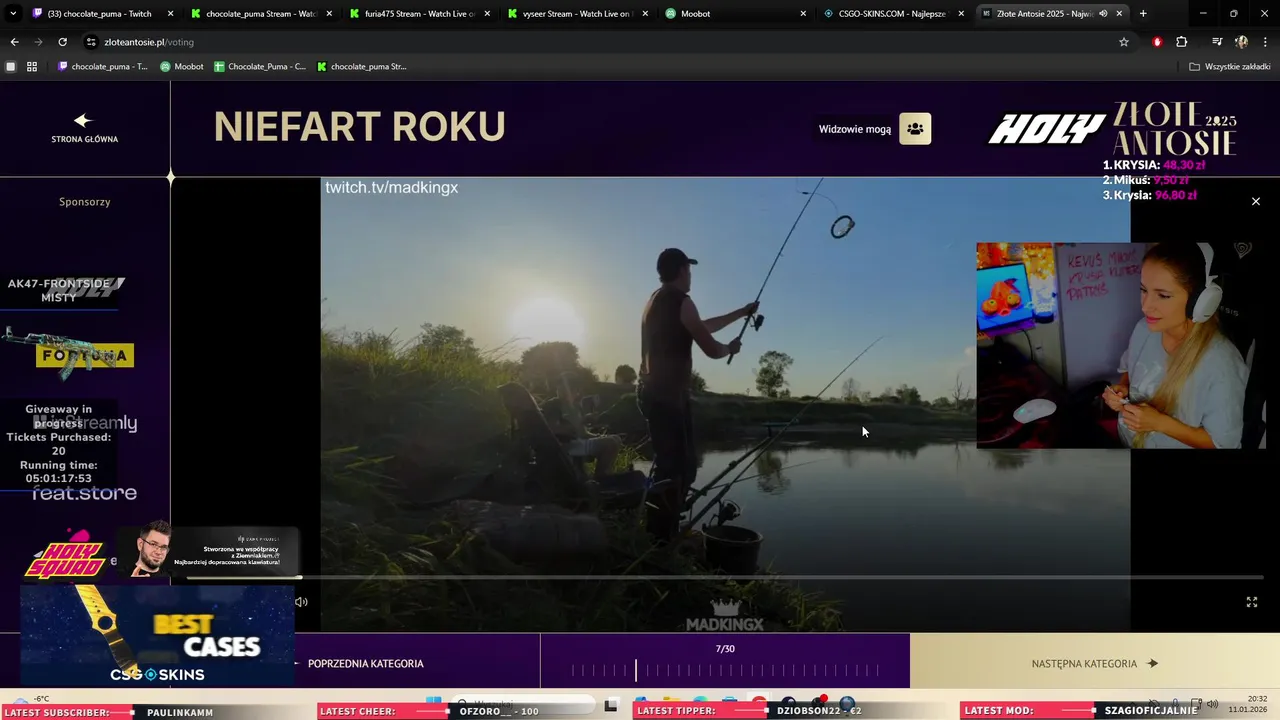Click the Złote Antosie 2025 logo
Image resolution: width=1280 pixels, height=720 pixels.
(x=1175, y=128)
